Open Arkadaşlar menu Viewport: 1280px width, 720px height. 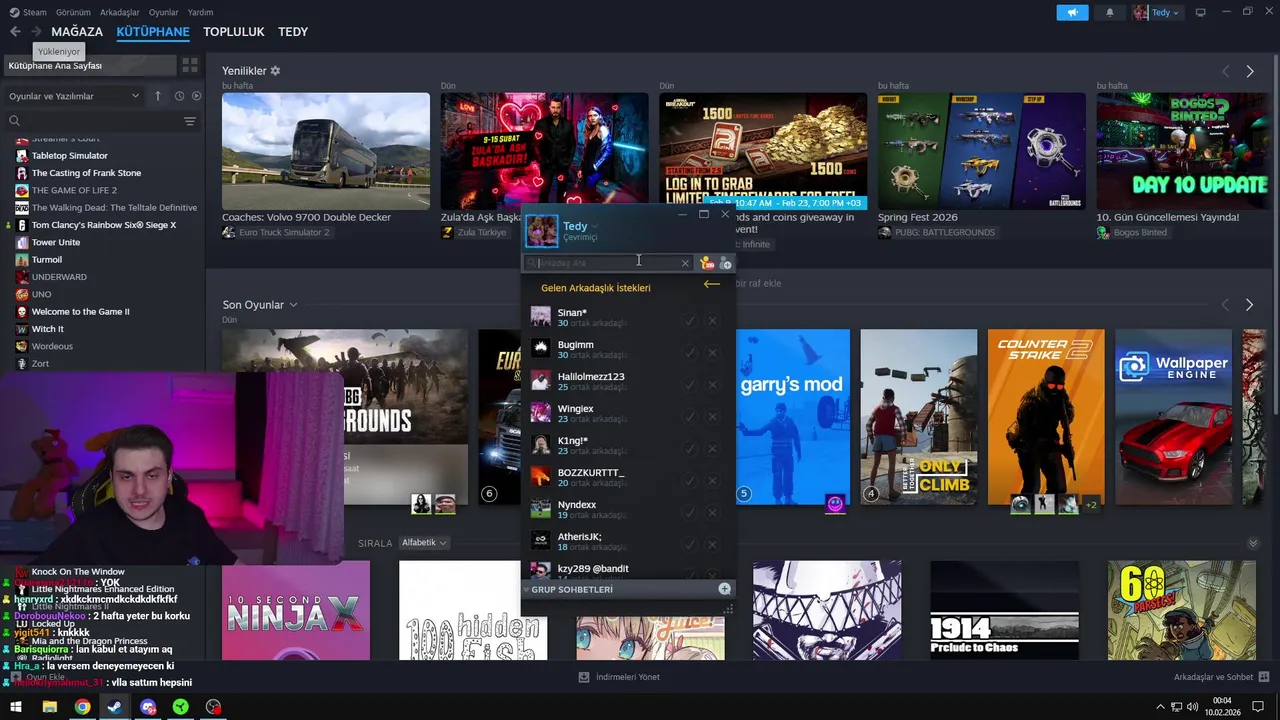click(120, 12)
